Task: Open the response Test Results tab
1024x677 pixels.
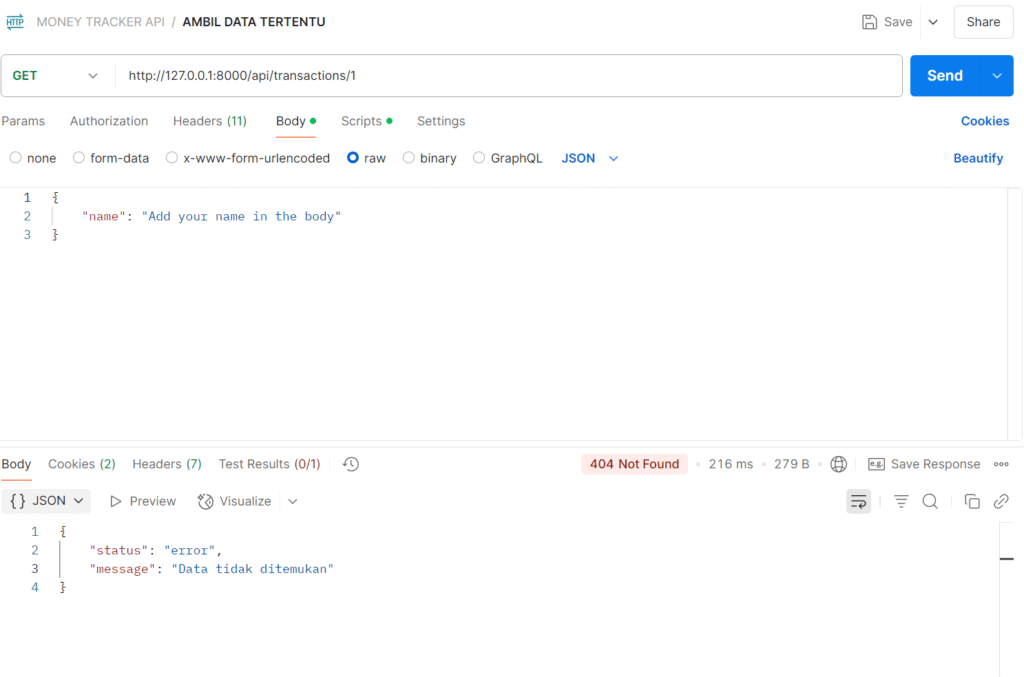Action: pyautogui.click(x=269, y=464)
